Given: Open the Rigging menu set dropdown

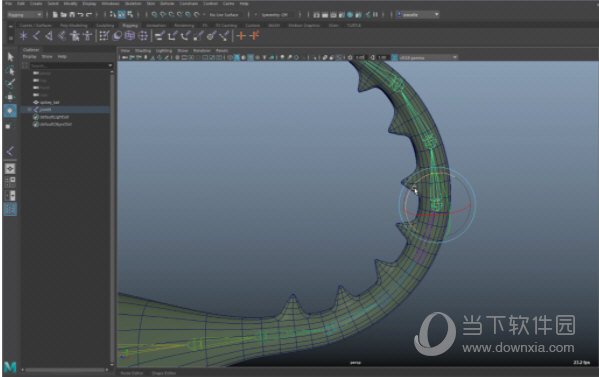Looking at the screenshot, I should [24, 15].
